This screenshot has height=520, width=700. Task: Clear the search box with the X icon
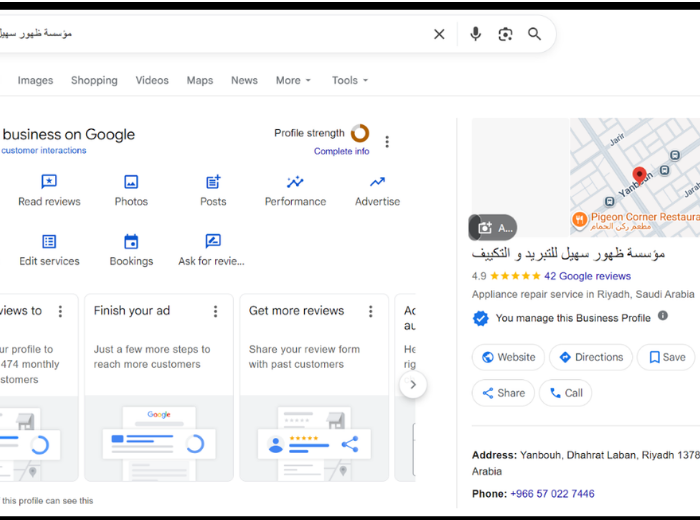point(439,34)
